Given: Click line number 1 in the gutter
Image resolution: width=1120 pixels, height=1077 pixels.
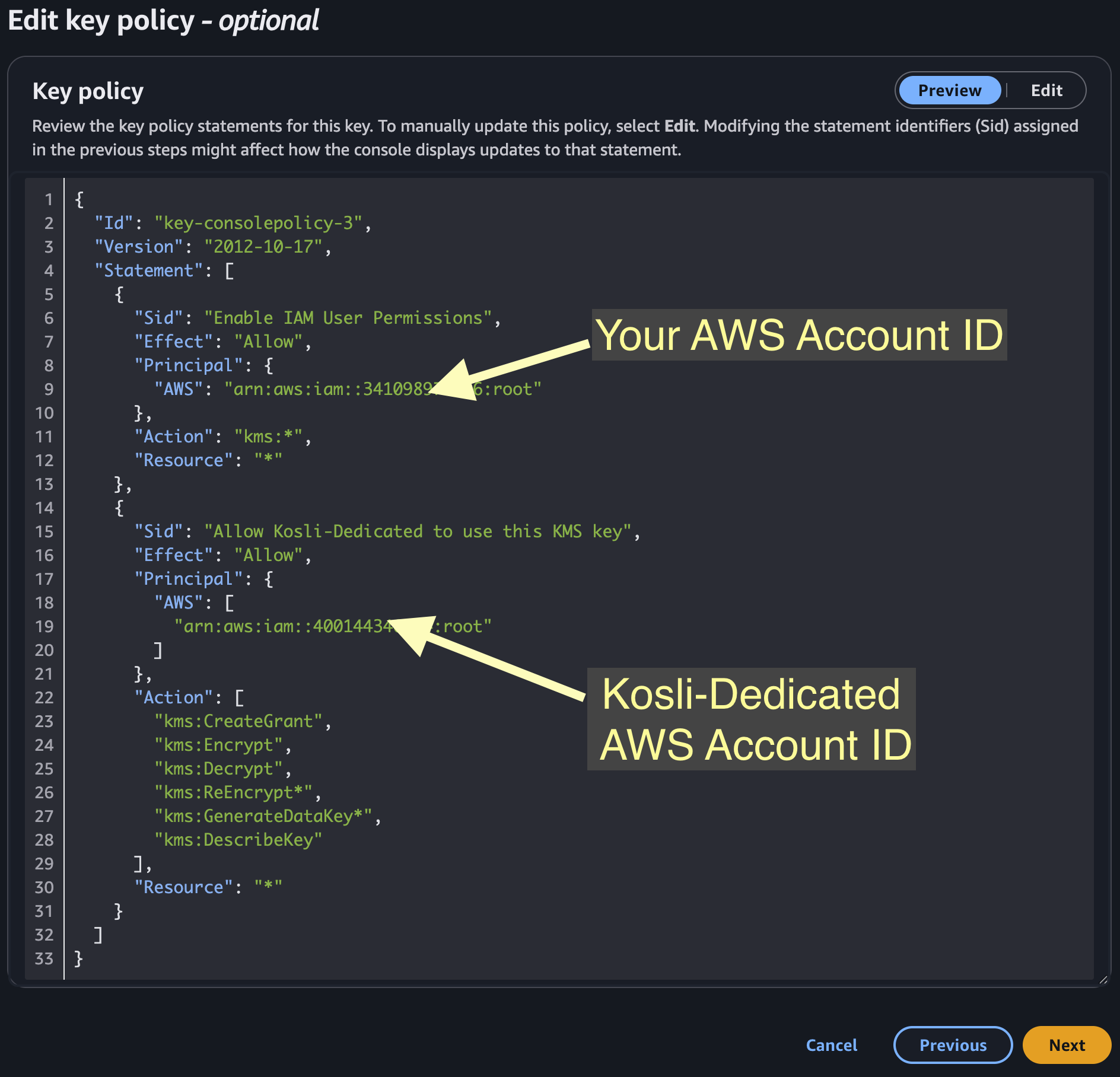Looking at the screenshot, I should (49, 200).
